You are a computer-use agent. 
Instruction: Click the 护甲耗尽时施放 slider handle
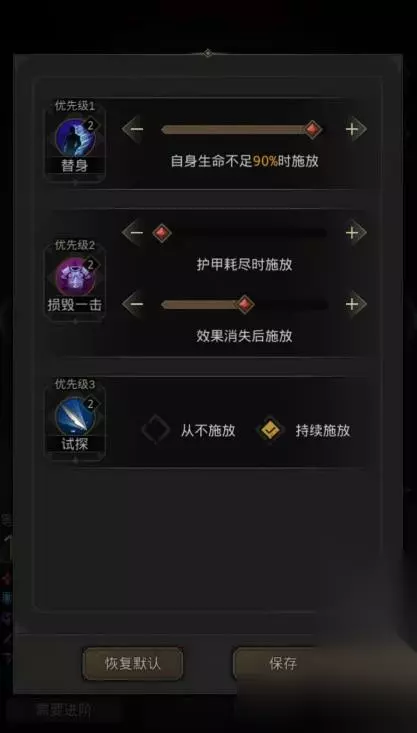click(x=162, y=232)
